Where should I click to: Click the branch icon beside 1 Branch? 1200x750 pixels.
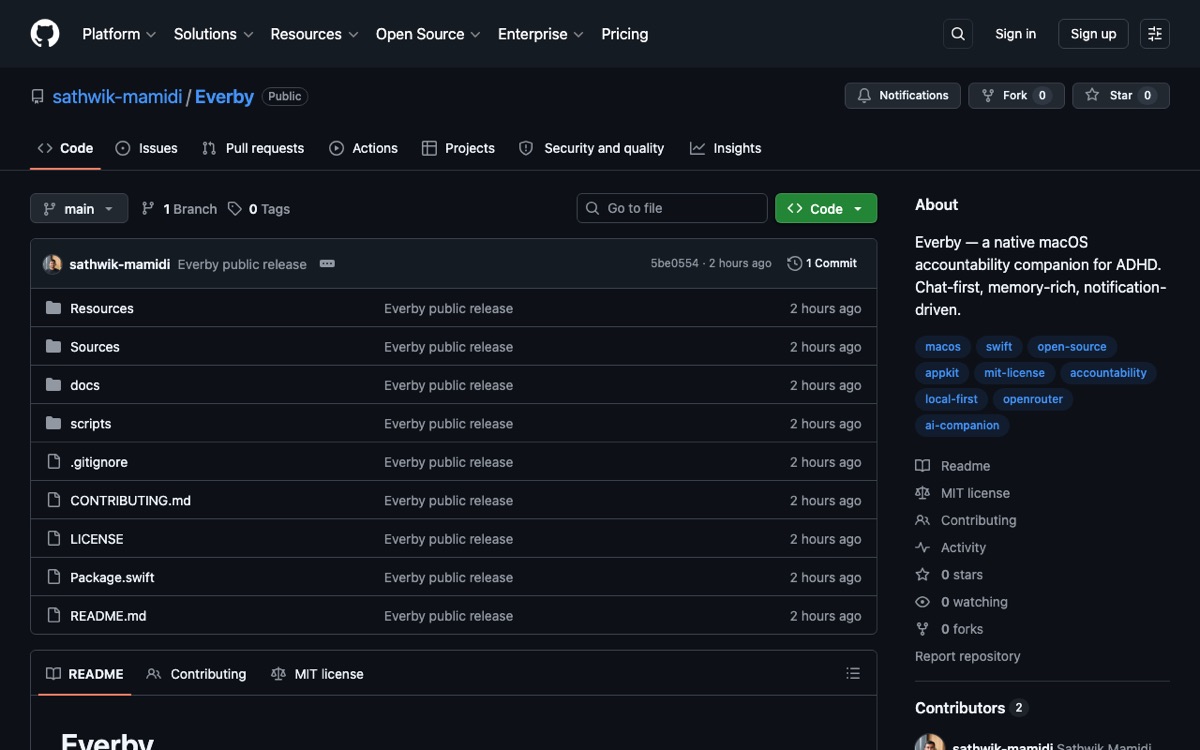[x=148, y=209]
